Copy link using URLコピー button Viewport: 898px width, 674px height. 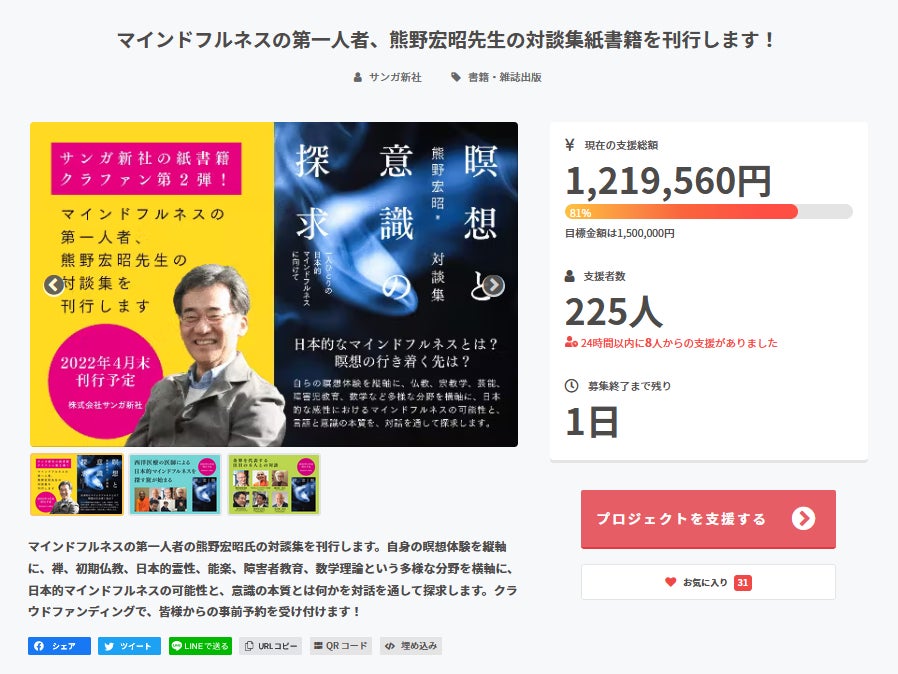pos(270,646)
